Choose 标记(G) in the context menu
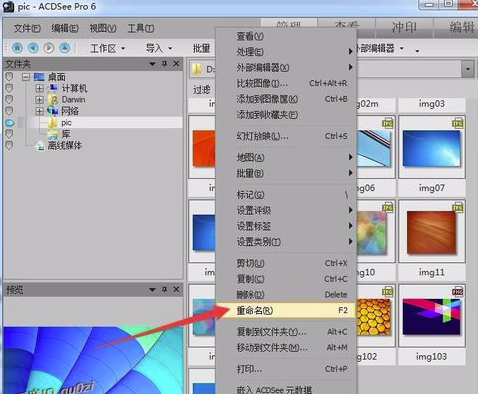478x394 pixels. point(286,195)
